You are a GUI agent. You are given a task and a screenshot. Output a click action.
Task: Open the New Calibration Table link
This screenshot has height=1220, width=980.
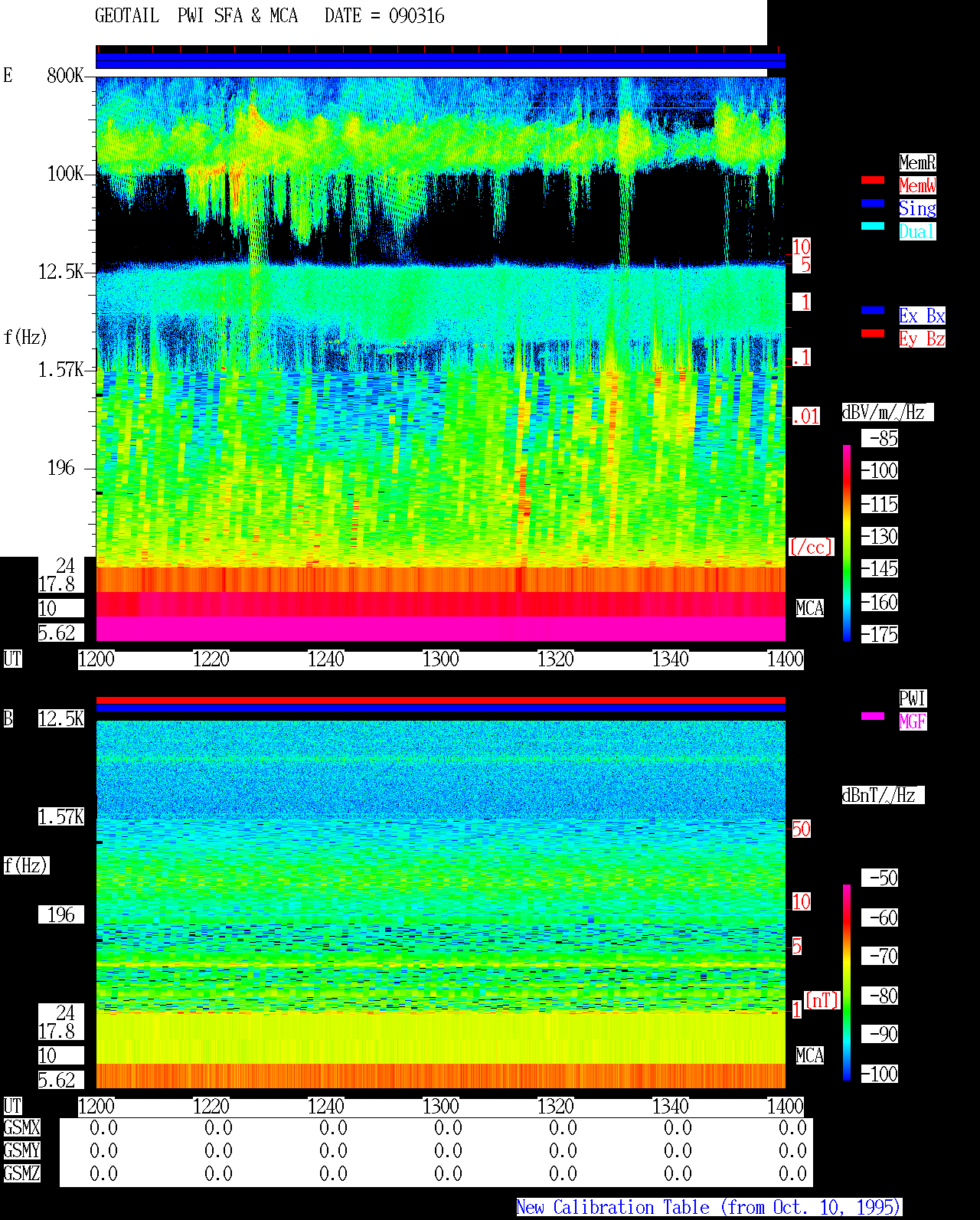coord(709,1207)
